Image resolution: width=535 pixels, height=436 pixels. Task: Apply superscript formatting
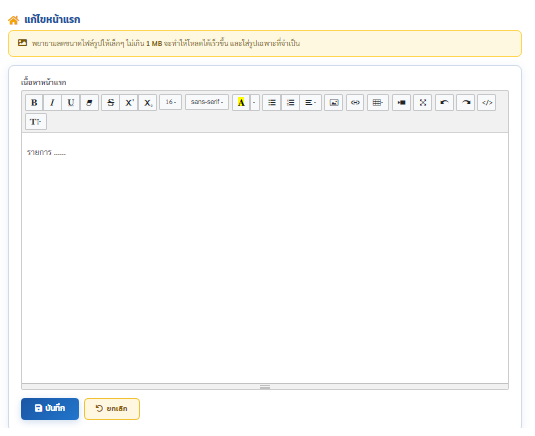(129, 103)
